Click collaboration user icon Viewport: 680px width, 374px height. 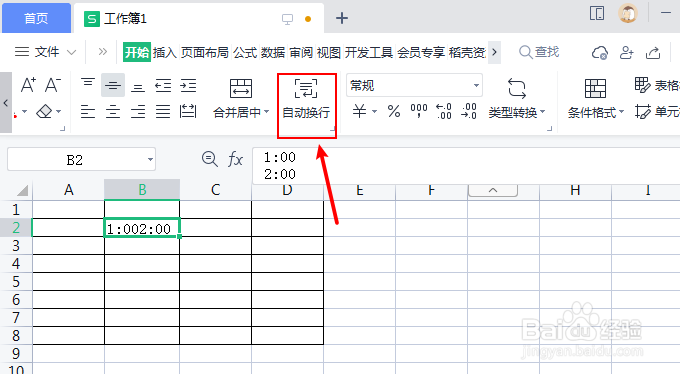(626, 52)
